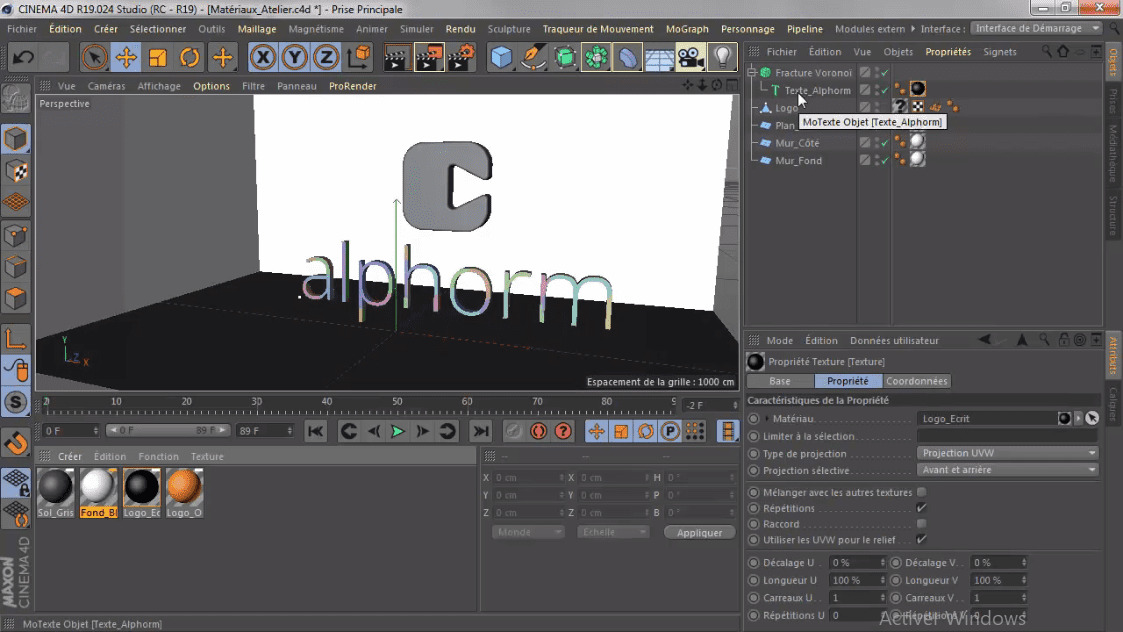The image size is (1123, 632).
Task: Switch to Texture mode checkered cube
Action: pyautogui.click(x=16, y=171)
